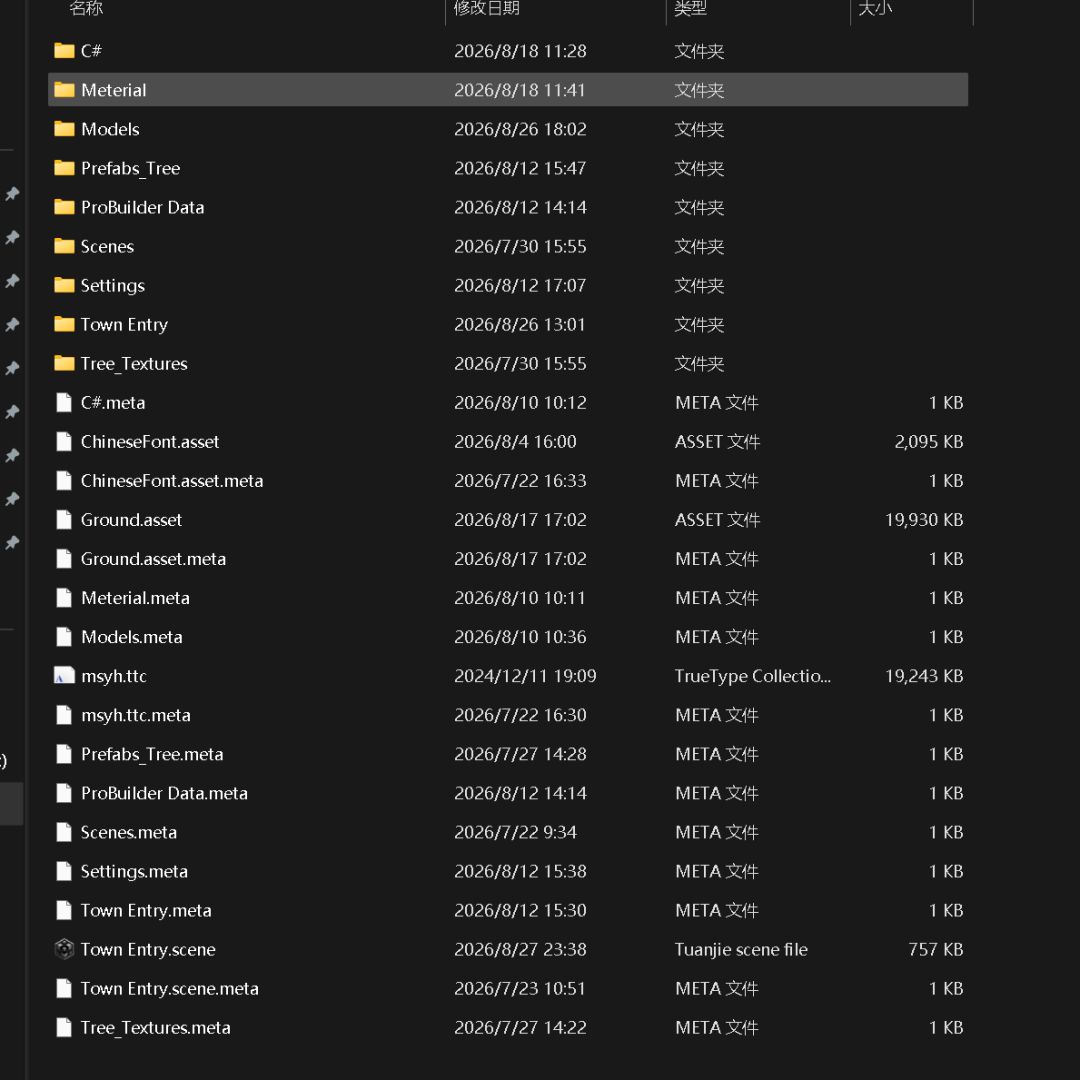Image resolution: width=1080 pixels, height=1080 pixels.
Task: Select the Town Entry.meta file name
Action: coord(146,911)
